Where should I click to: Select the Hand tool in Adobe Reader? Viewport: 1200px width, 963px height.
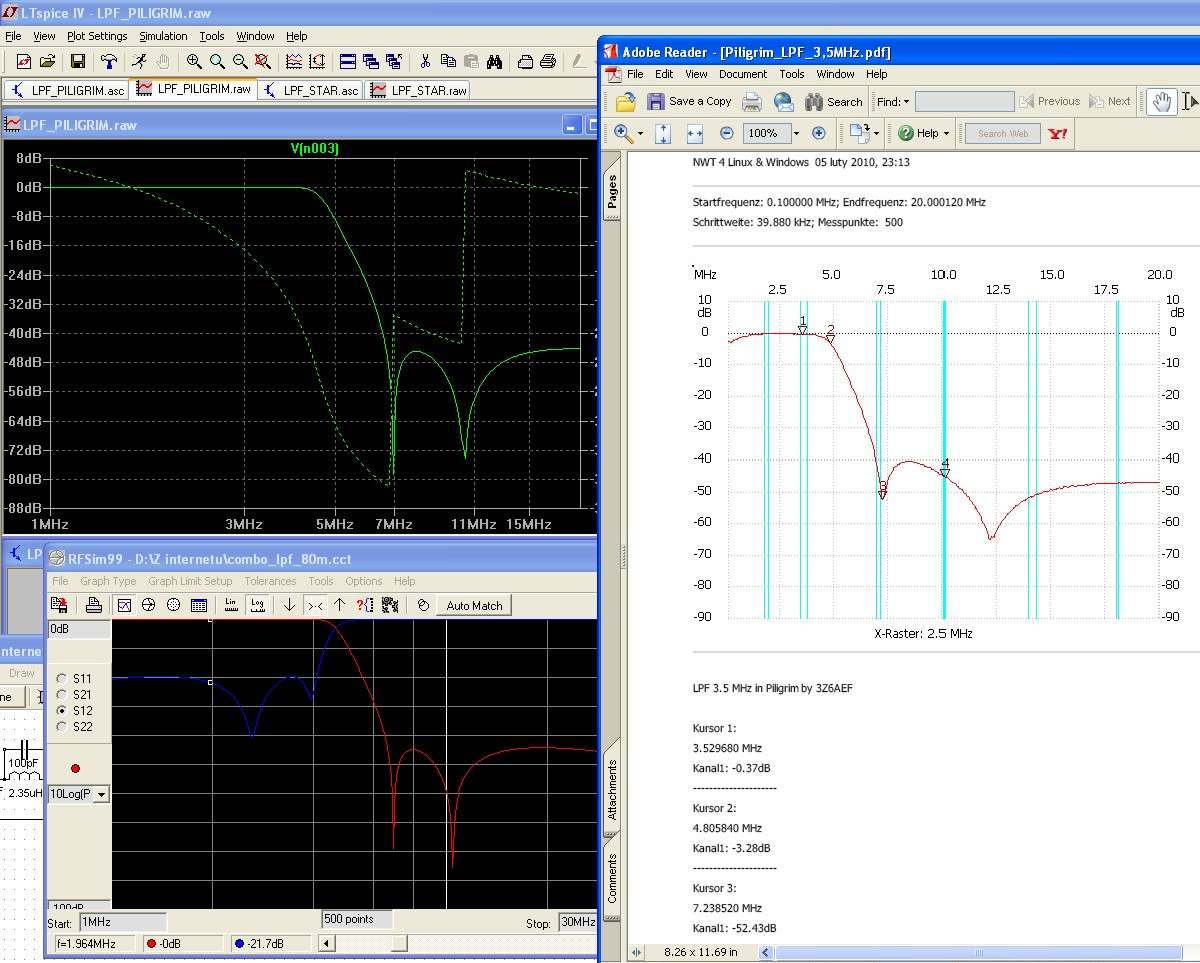click(x=1161, y=101)
